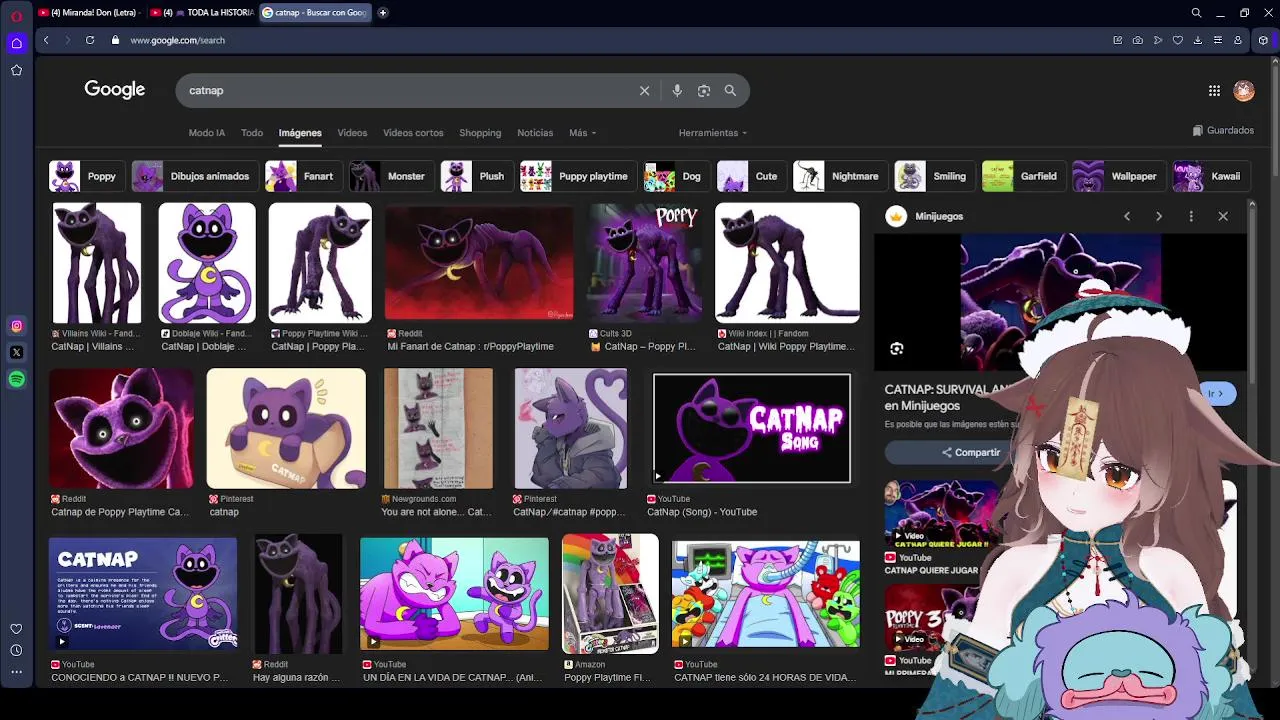Image resolution: width=1280 pixels, height=720 pixels.
Task: Switch to TODA La HISTORIA browser tab
Action: pyautogui.click(x=200, y=13)
